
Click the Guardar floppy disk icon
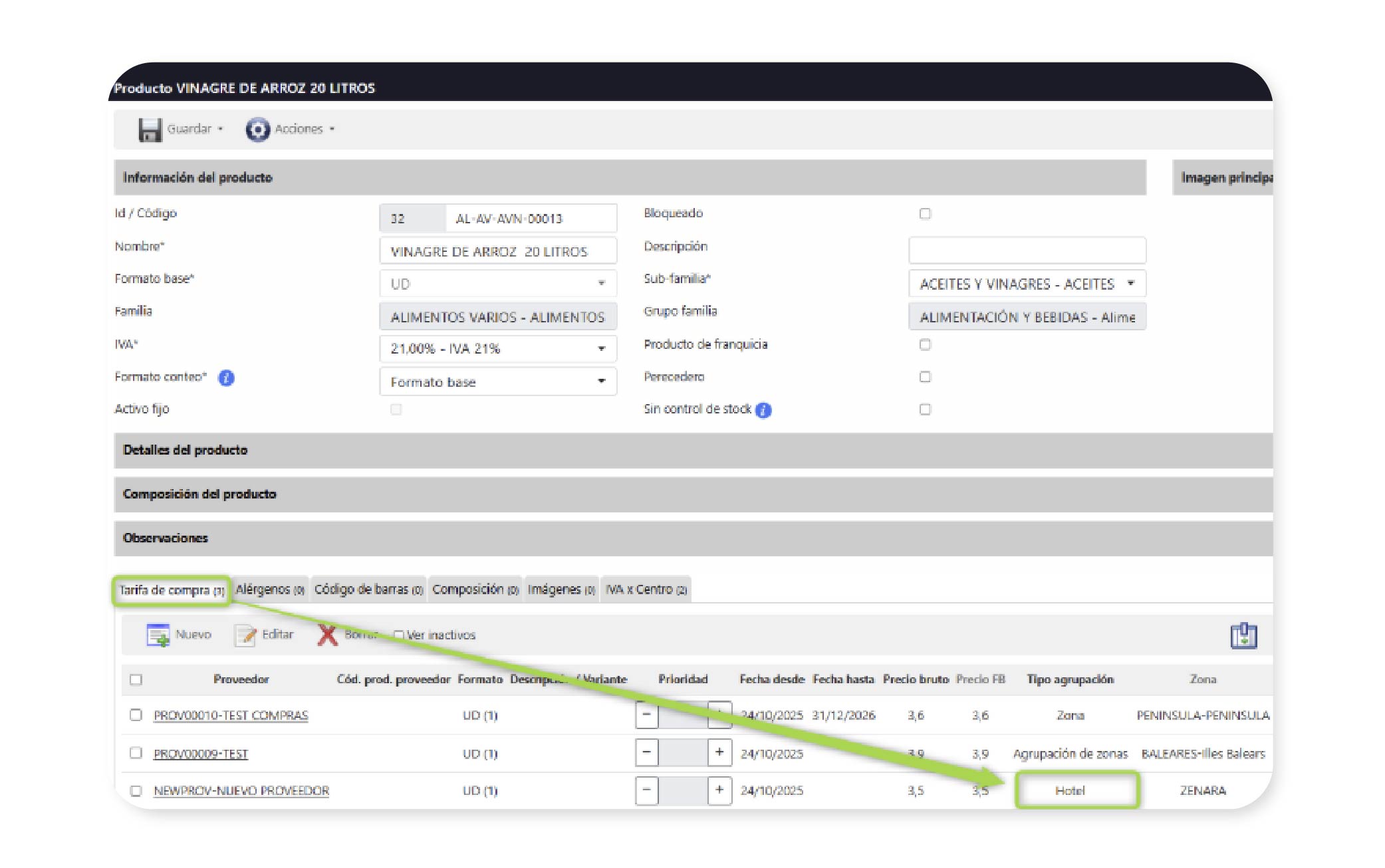150,130
